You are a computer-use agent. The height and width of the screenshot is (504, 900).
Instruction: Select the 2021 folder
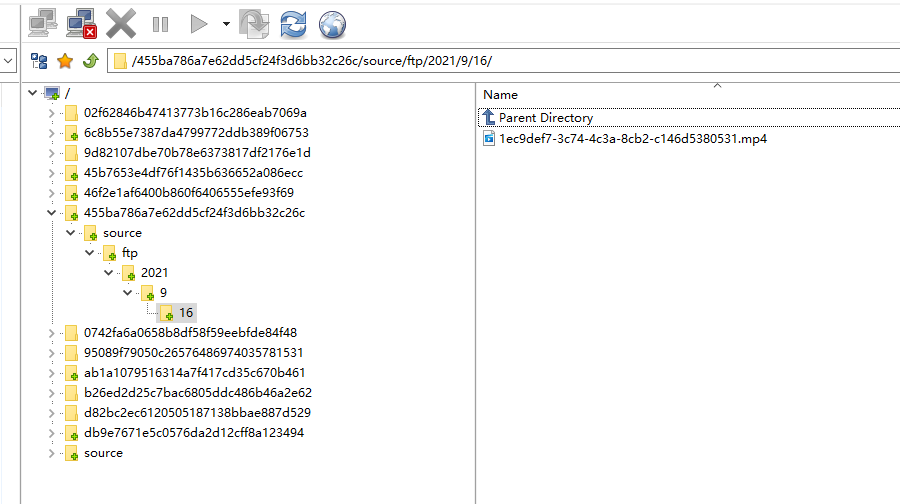tap(154, 273)
